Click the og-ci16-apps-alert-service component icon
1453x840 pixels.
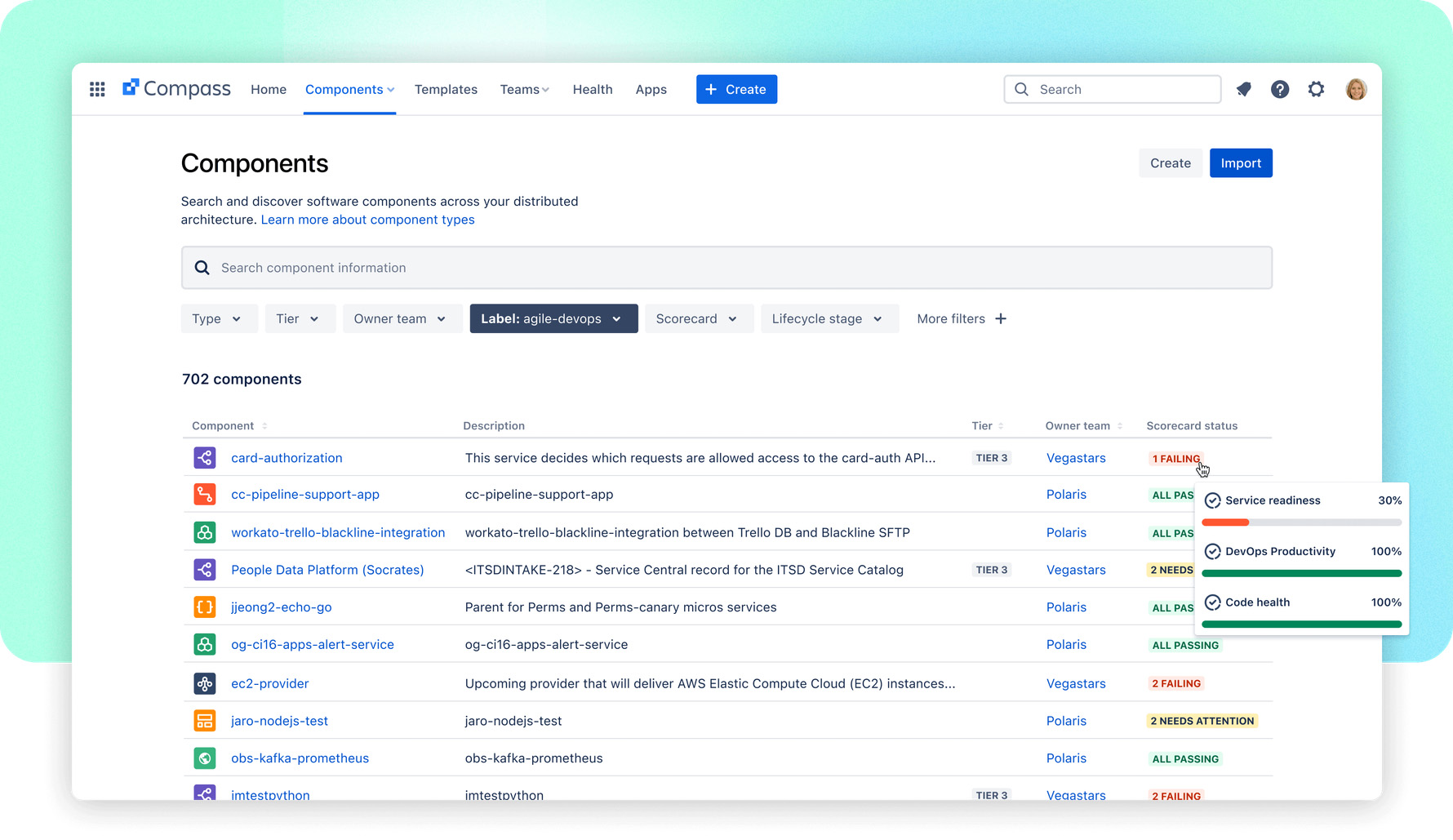[x=205, y=644]
